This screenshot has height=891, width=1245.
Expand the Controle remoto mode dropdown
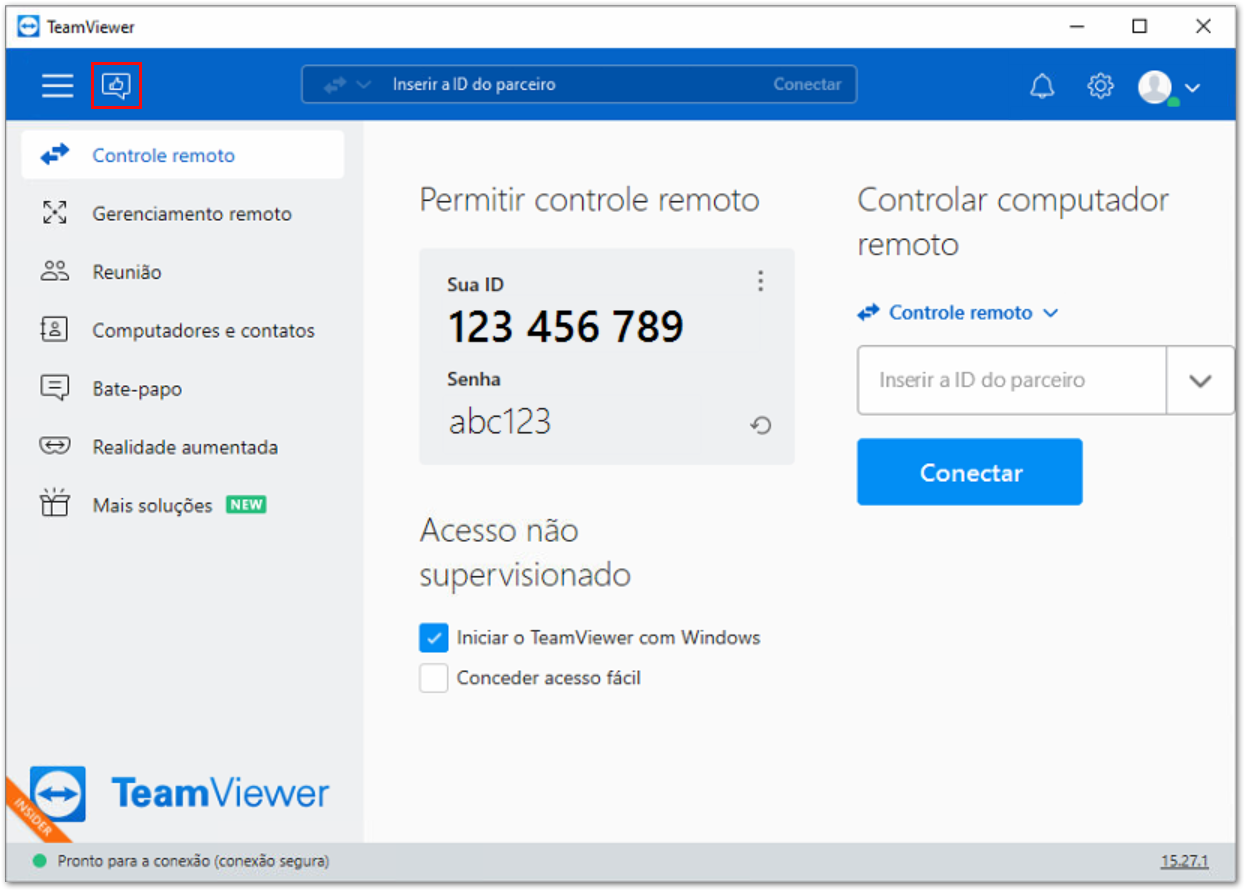click(x=958, y=313)
